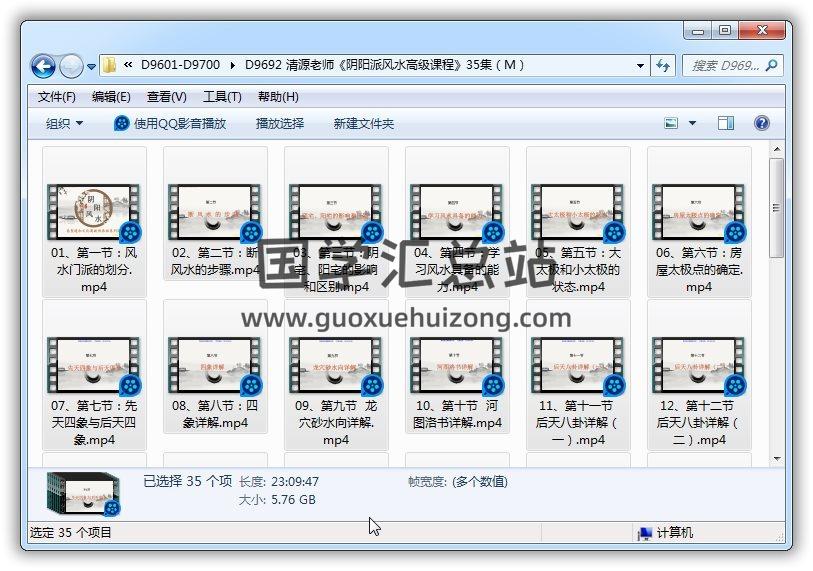Click the blue Help question mark icon
The image size is (813, 571).
[762, 123]
